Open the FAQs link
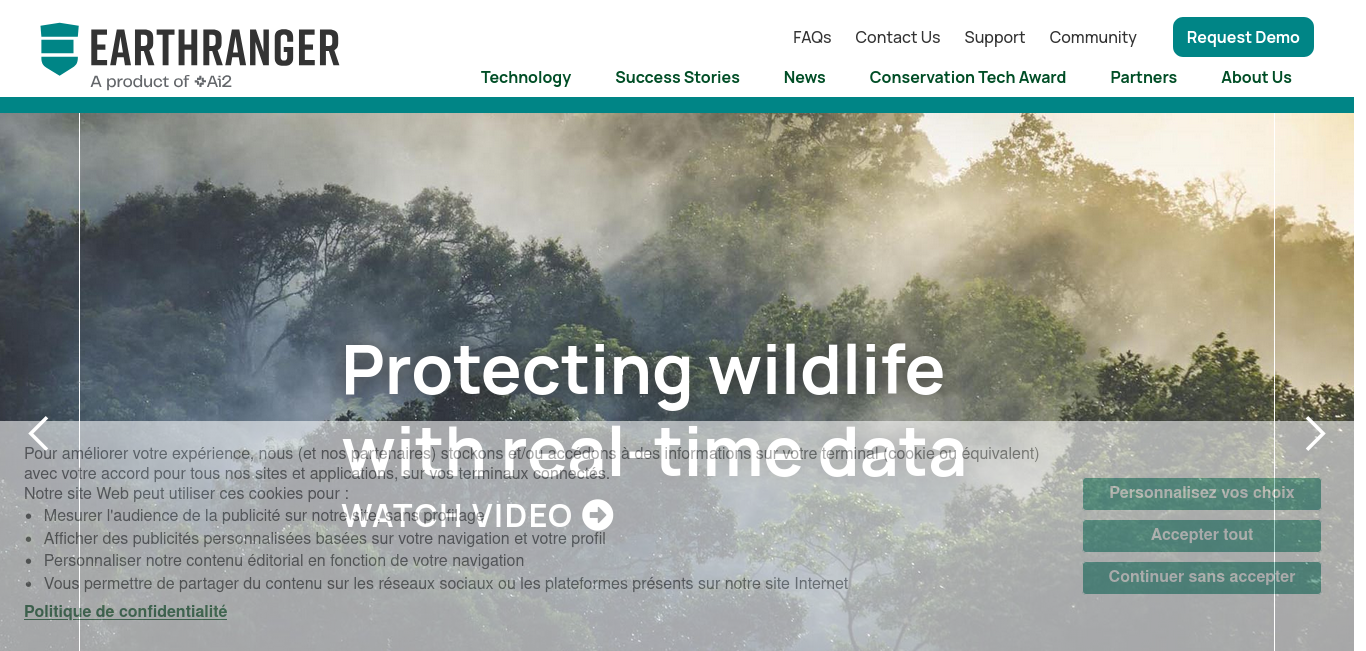 click(812, 37)
